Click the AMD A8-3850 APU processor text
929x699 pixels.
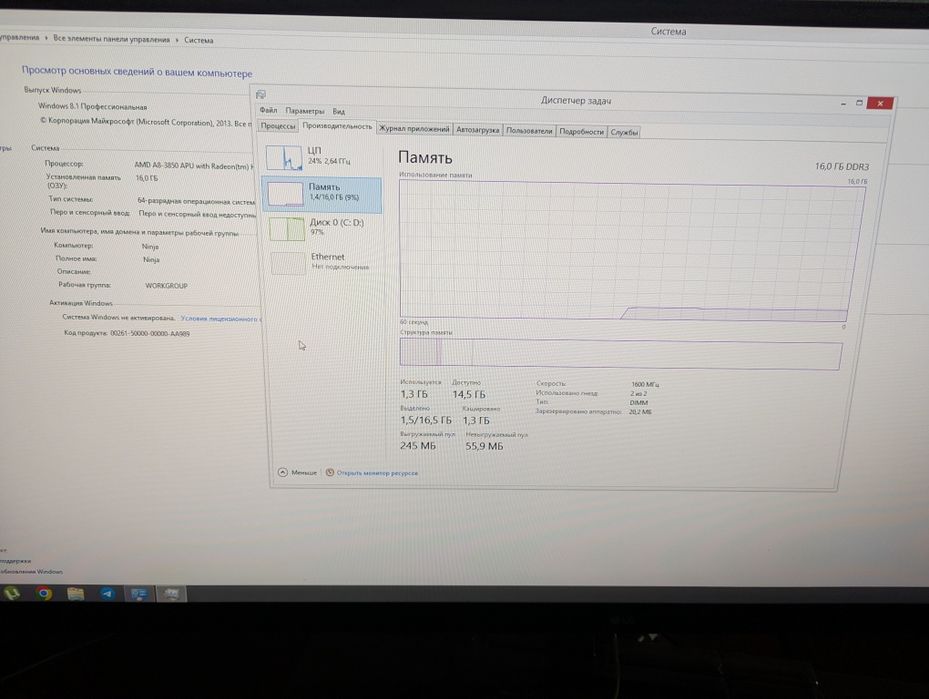[x=194, y=166]
